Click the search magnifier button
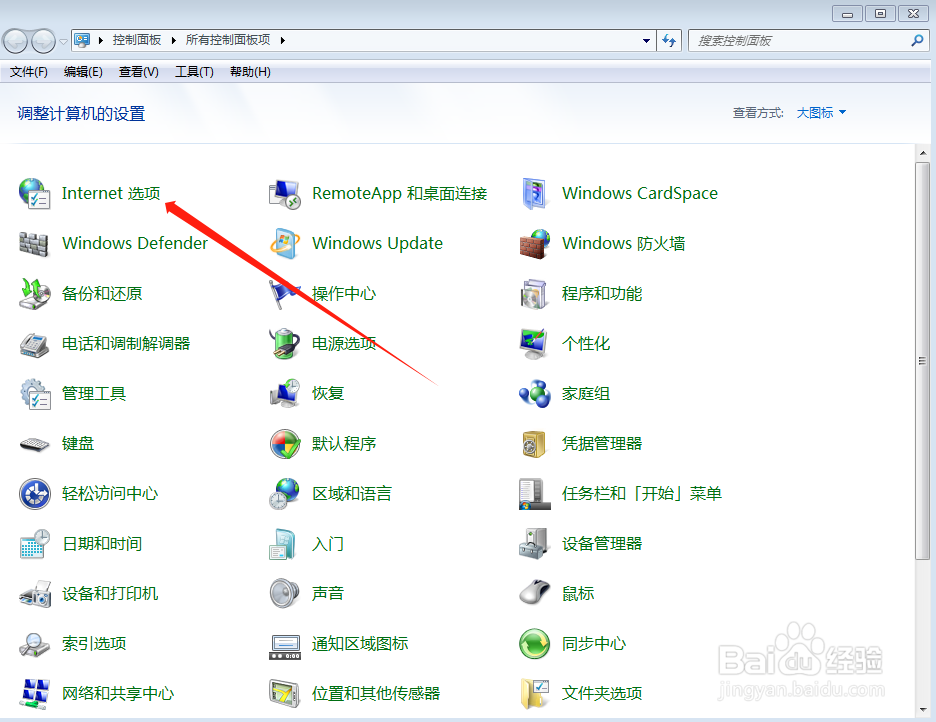936x722 pixels. pyautogui.click(x=917, y=41)
